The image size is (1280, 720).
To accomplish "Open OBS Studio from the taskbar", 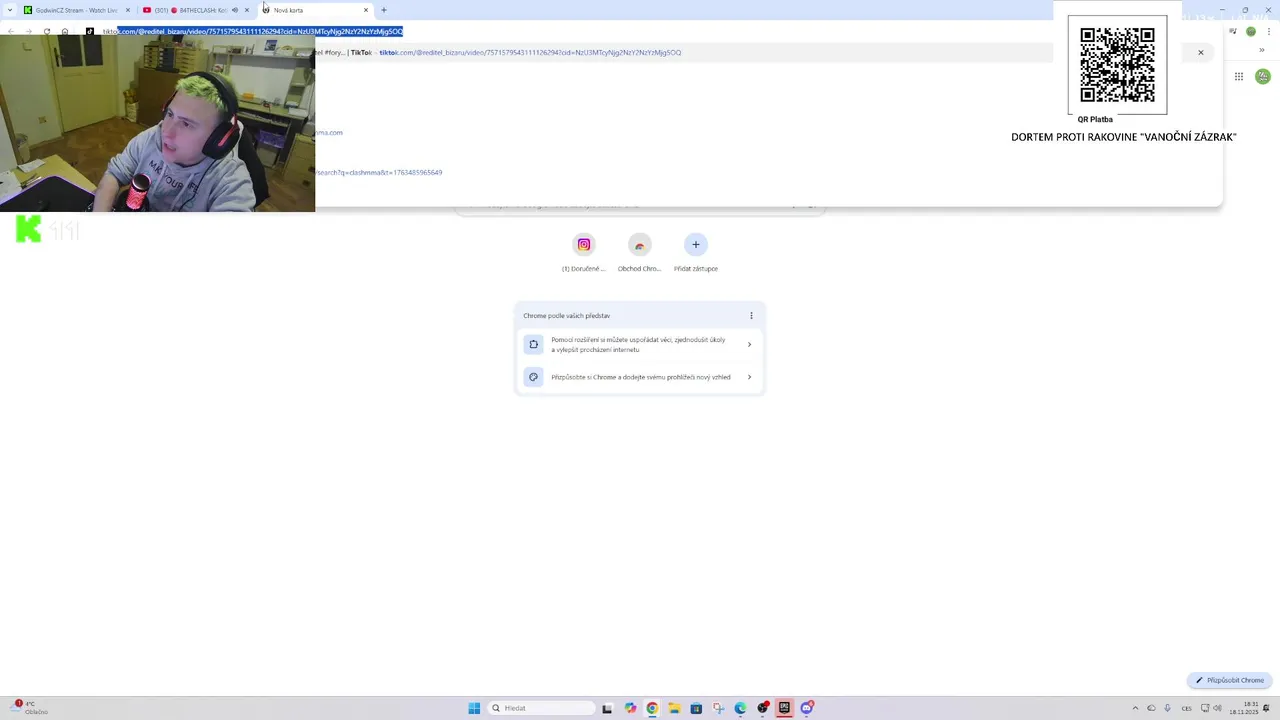I will click(x=763, y=708).
